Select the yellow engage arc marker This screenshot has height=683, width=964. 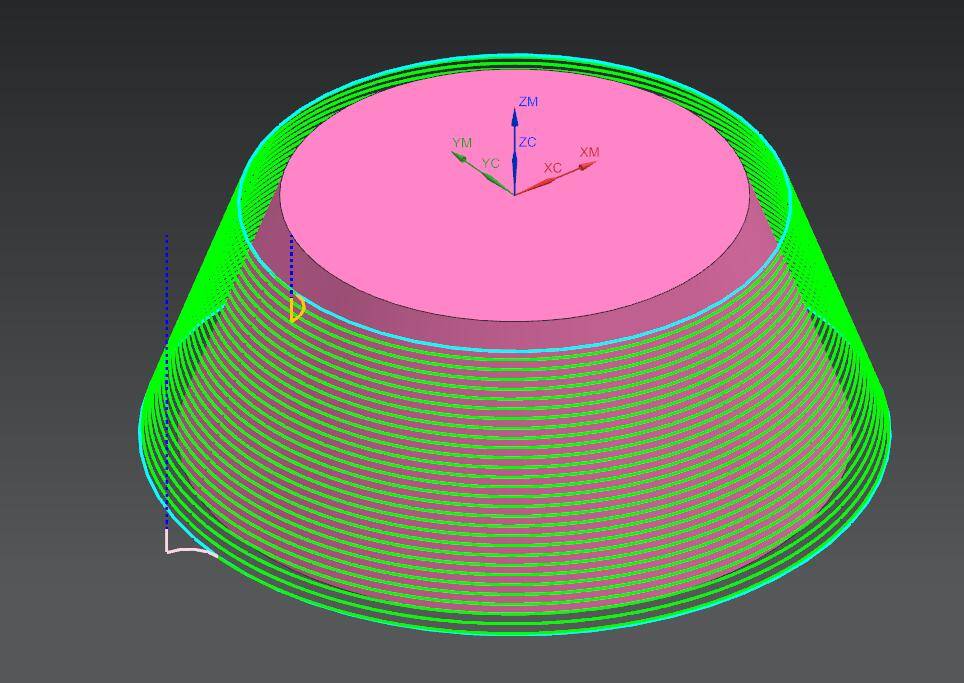coord(297,309)
